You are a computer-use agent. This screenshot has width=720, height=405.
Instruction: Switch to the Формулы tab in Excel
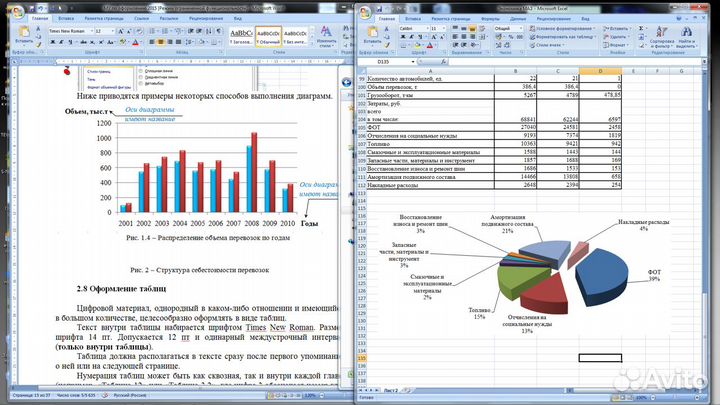tap(490, 18)
